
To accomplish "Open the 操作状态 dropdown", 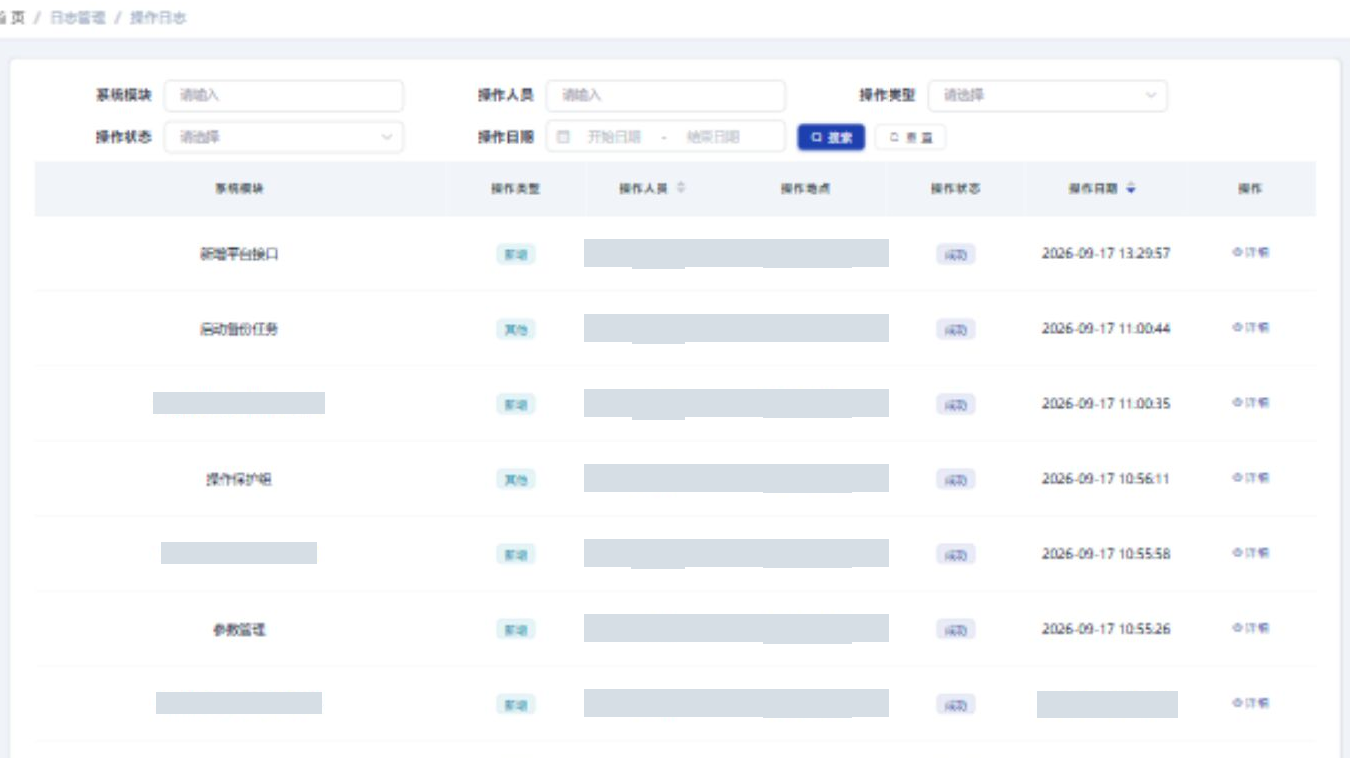I will coord(284,137).
